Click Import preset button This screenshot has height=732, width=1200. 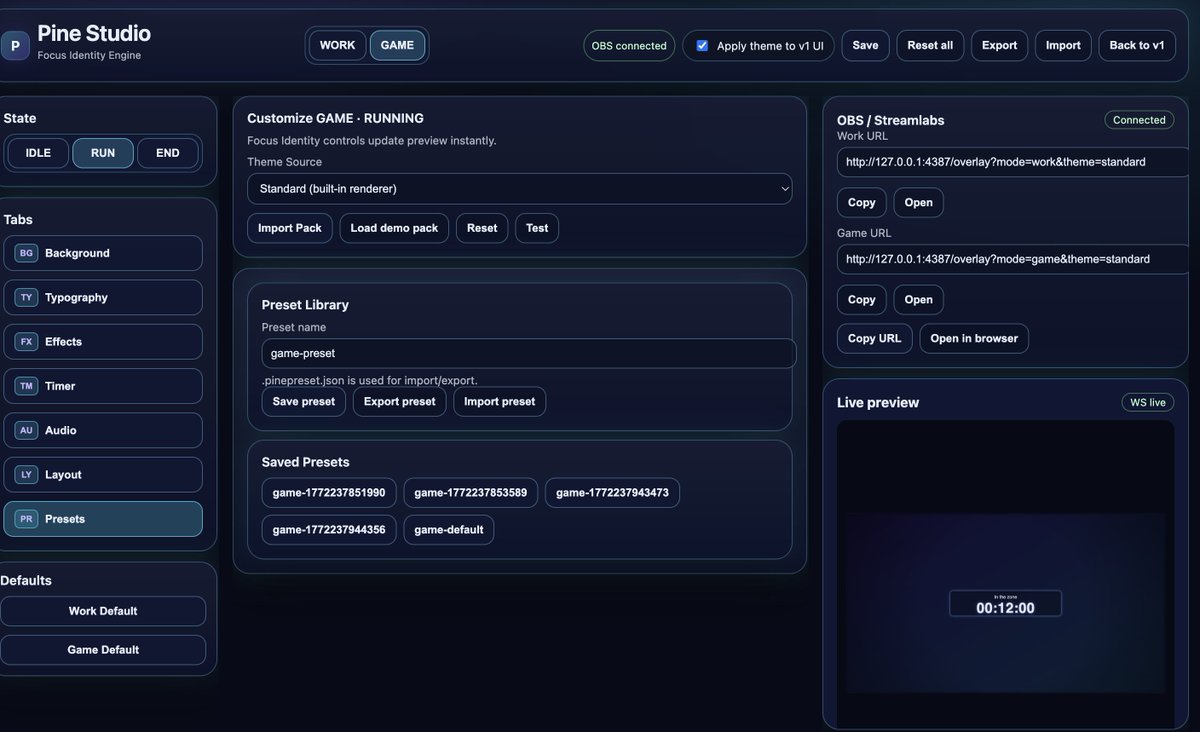coord(500,401)
